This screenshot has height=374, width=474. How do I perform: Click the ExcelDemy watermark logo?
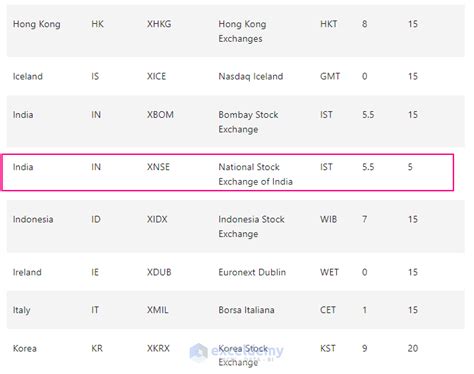[199, 352]
